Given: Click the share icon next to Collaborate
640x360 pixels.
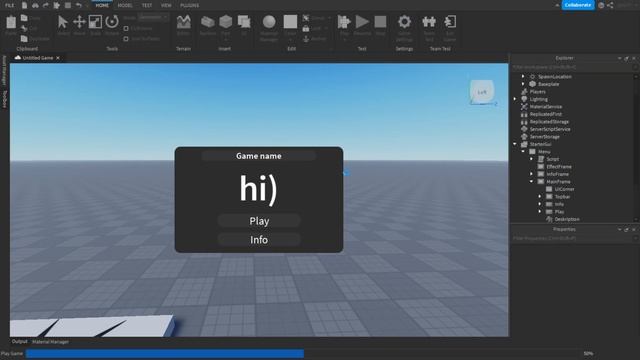Looking at the screenshot, I should pyautogui.click(x=610, y=5).
